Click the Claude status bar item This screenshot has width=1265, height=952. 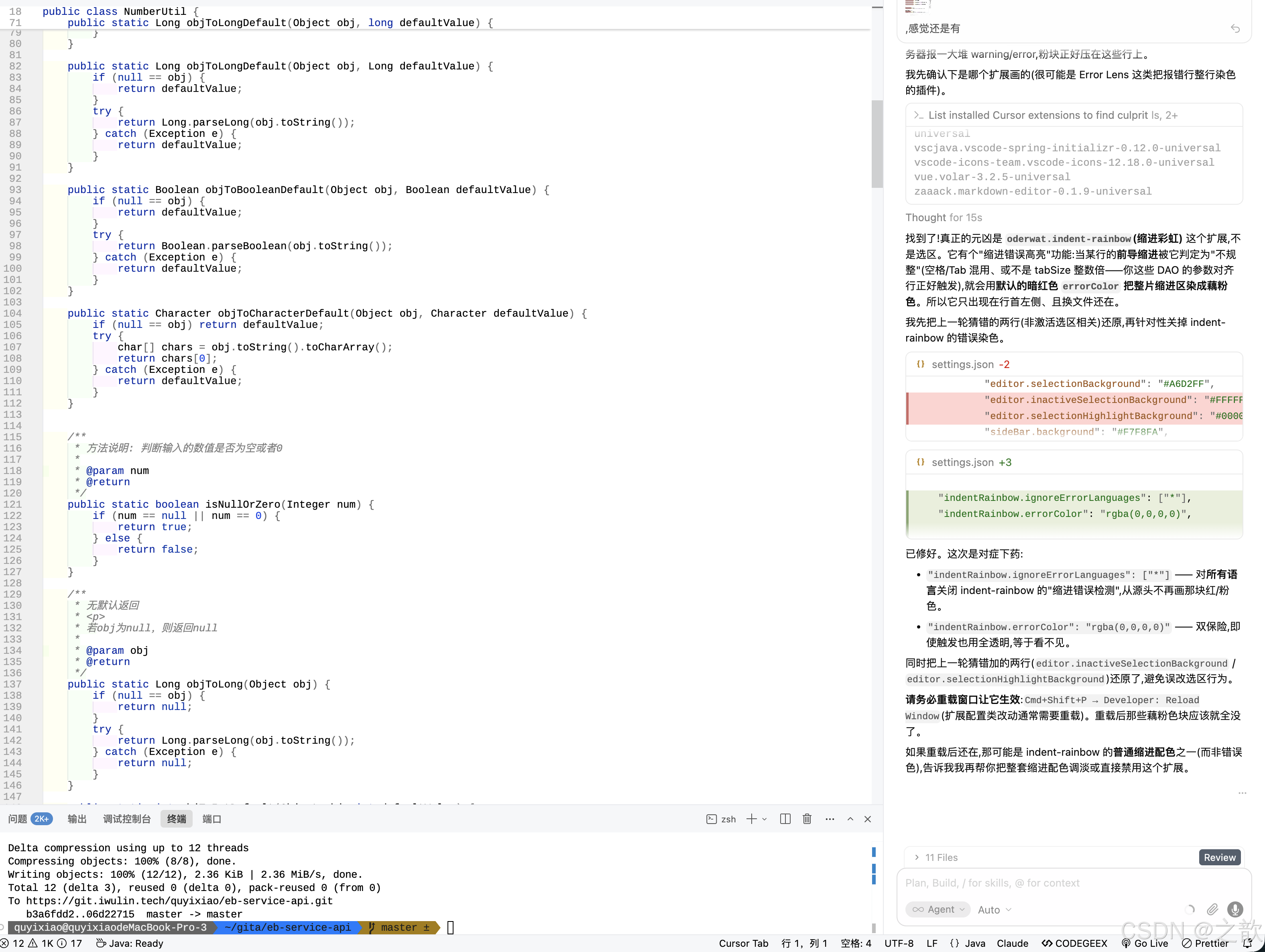pos(1012,943)
